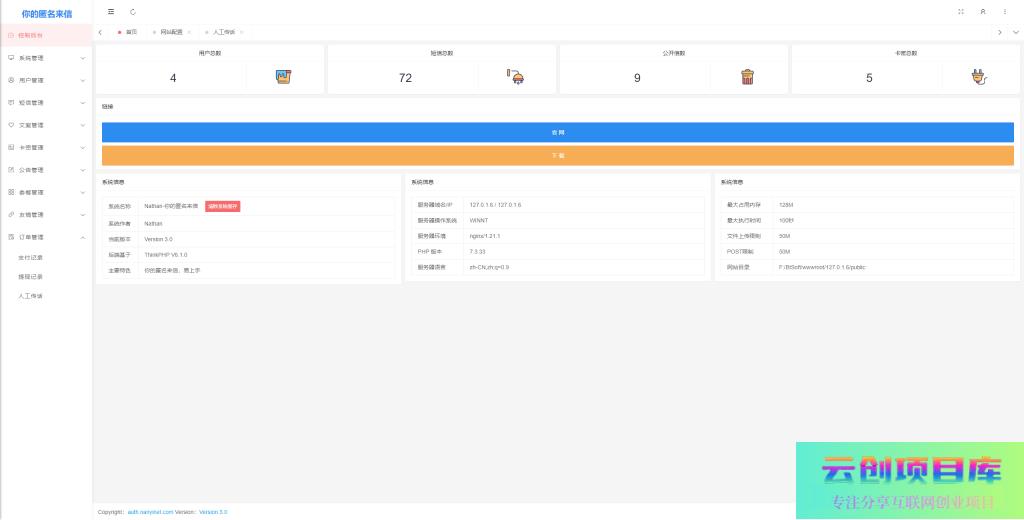This screenshot has width=1024, height=520.
Task: Click the red badge beside system name
Action: [222, 206]
